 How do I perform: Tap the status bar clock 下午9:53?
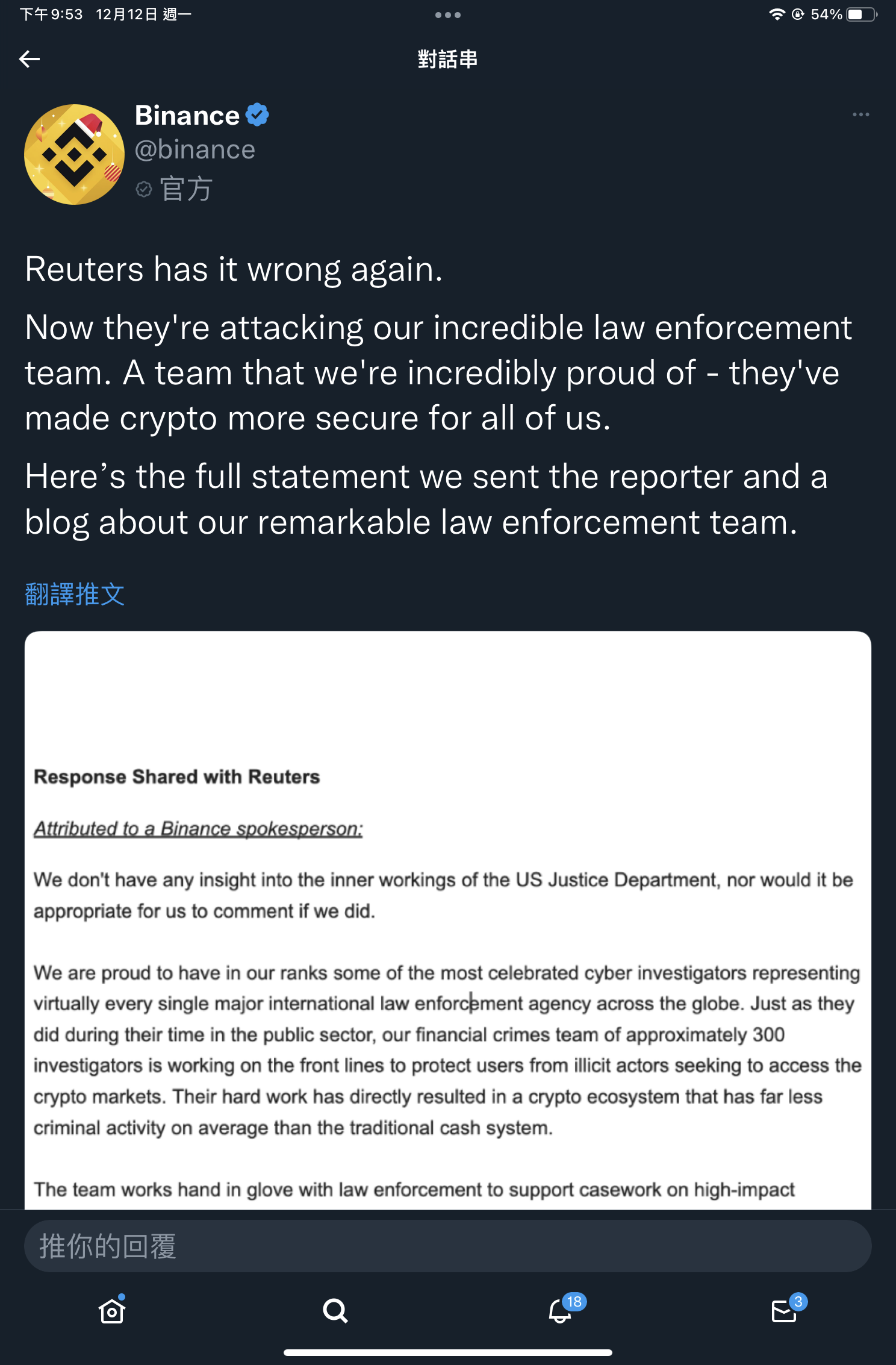click(51, 14)
